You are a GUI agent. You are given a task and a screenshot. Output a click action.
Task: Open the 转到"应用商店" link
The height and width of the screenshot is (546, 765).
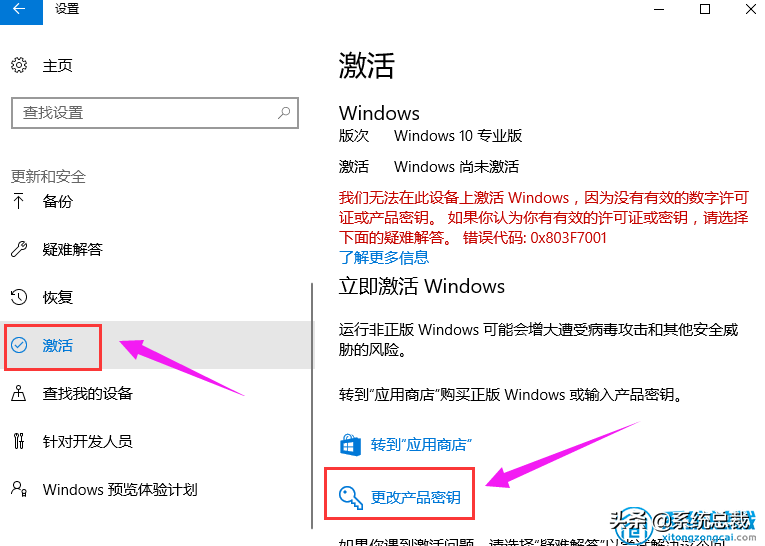coord(421,445)
